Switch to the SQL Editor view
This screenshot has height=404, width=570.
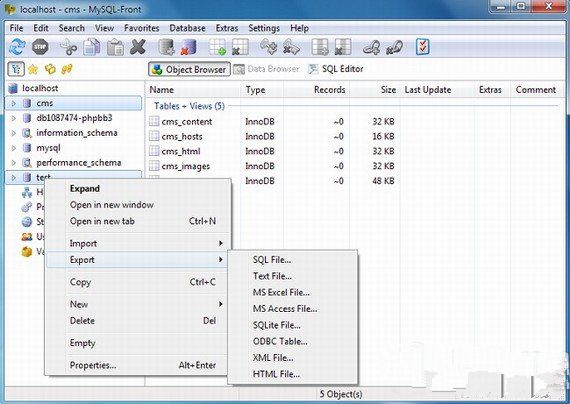tap(336, 69)
